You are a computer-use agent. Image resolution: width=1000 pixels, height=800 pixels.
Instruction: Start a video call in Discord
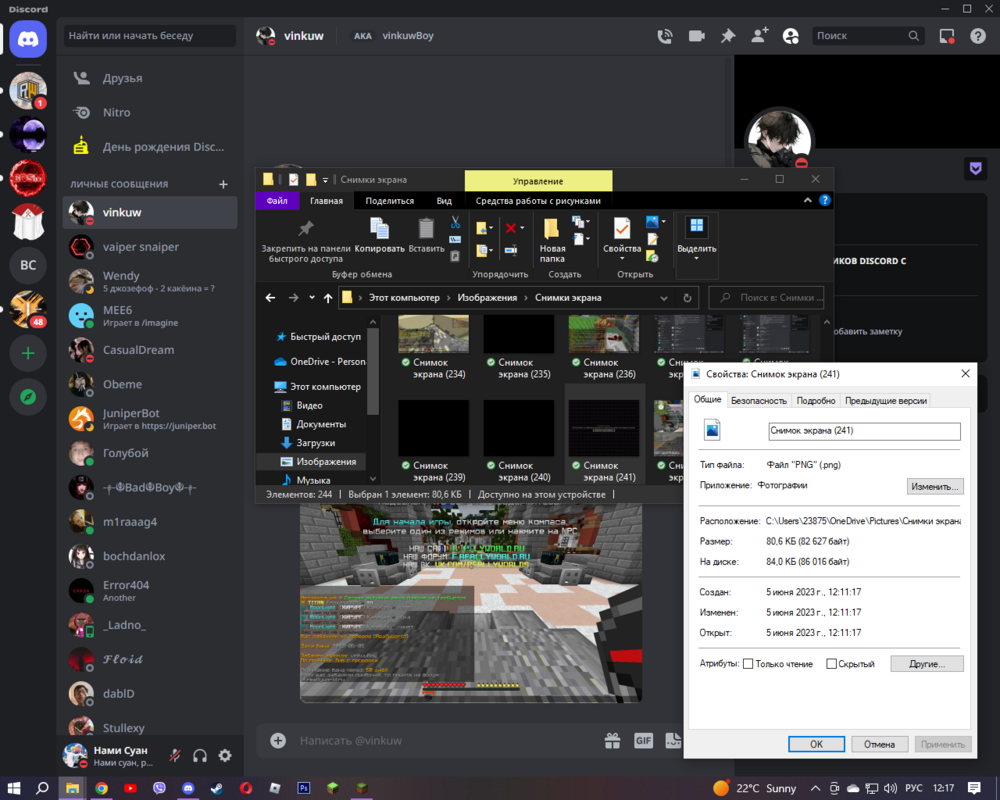click(x=696, y=36)
